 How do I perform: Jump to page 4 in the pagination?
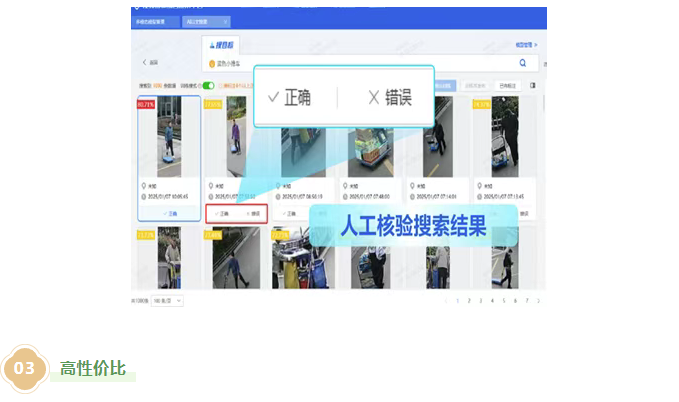[492, 301]
